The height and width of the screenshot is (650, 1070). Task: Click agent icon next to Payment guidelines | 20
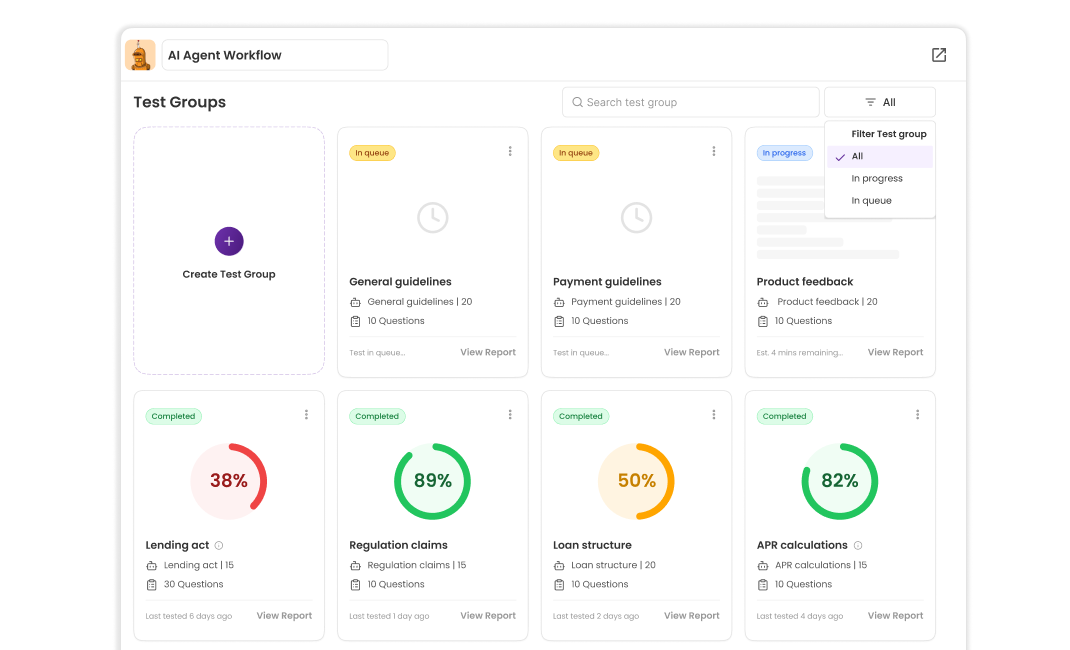tap(559, 302)
